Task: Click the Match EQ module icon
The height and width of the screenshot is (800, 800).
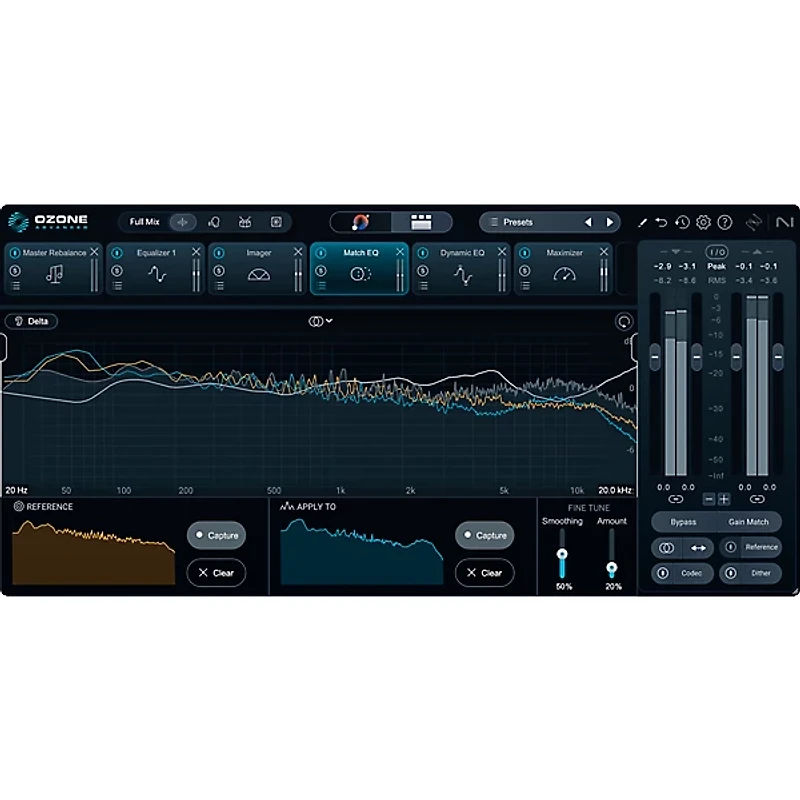Action: point(360,274)
